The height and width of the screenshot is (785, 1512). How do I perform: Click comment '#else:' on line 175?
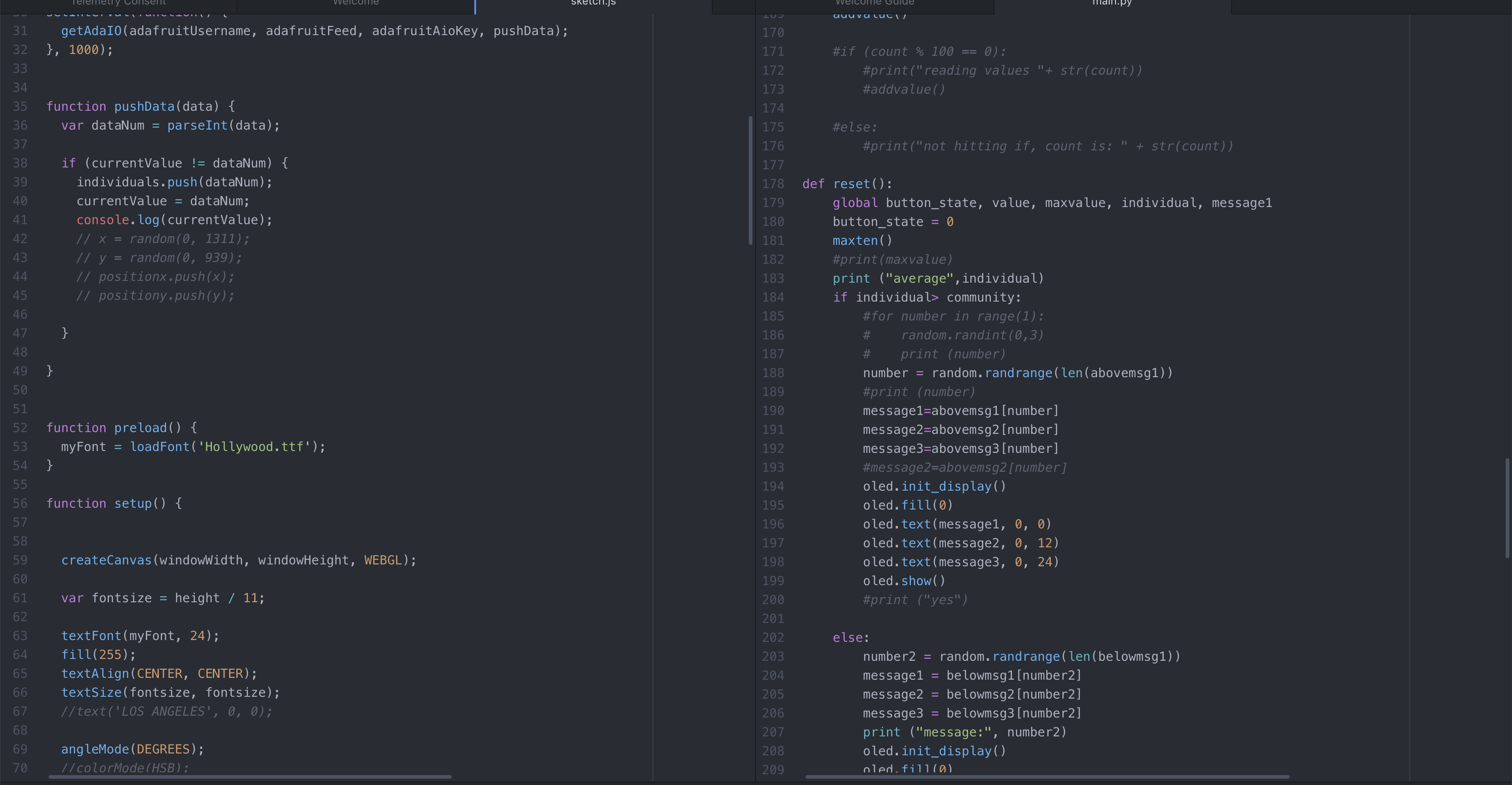click(x=855, y=127)
